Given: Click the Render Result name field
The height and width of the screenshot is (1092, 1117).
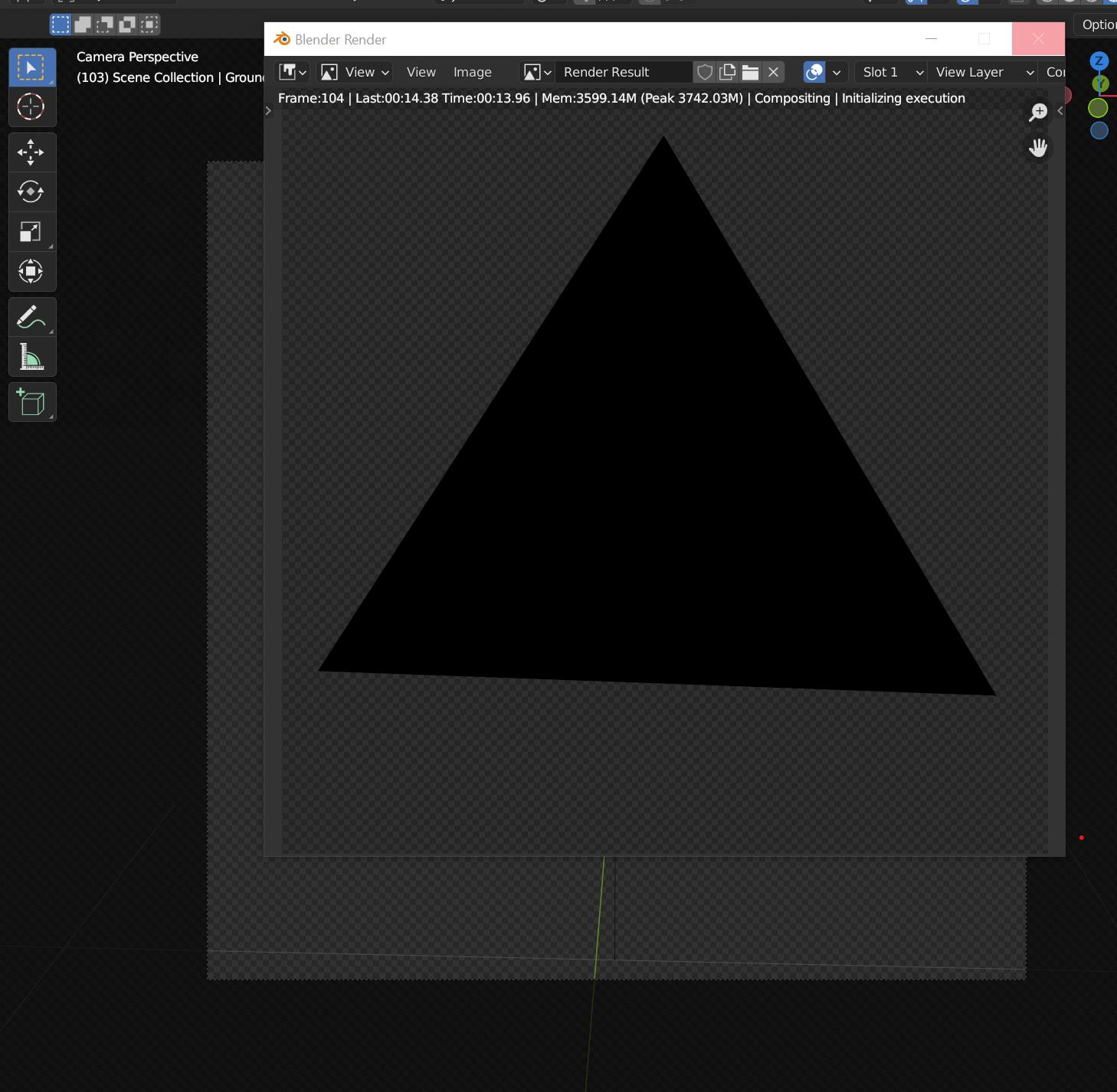Looking at the screenshot, I should (624, 72).
